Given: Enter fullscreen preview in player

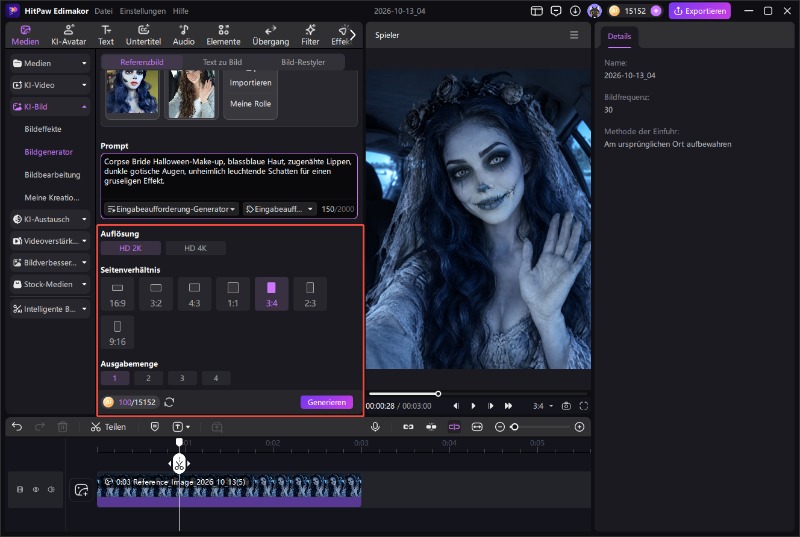Looking at the screenshot, I should point(584,406).
